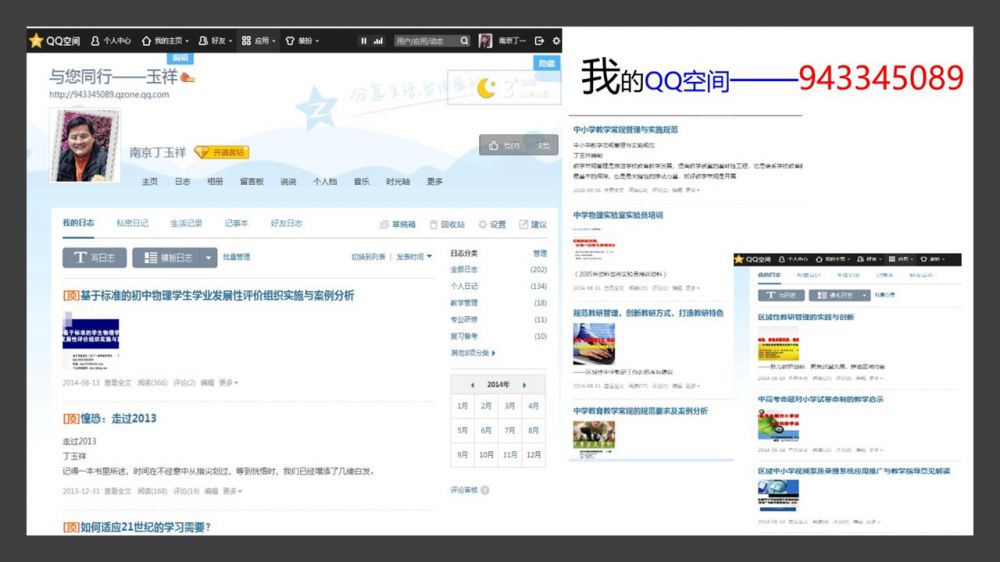Open the 回收站 recycle bin
The height and width of the screenshot is (562, 1000).
(x=446, y=225)
